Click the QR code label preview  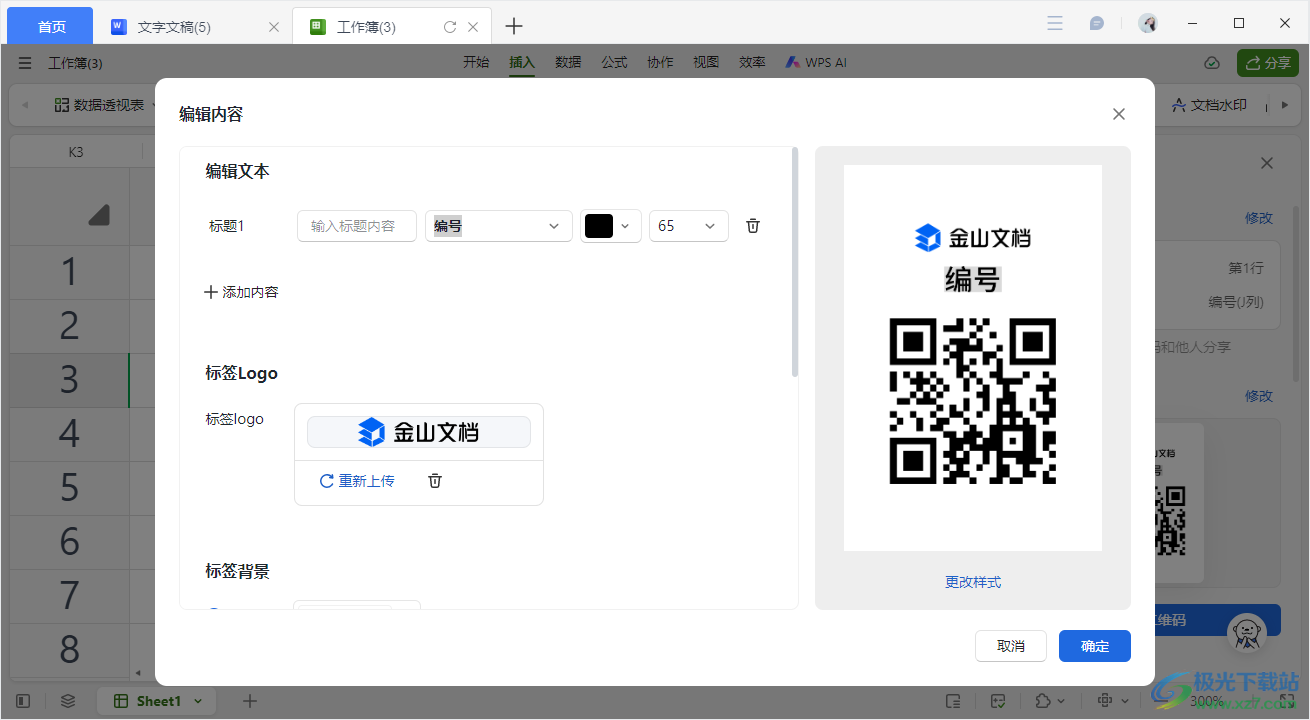pyautogui.click(x=973, y=358)
